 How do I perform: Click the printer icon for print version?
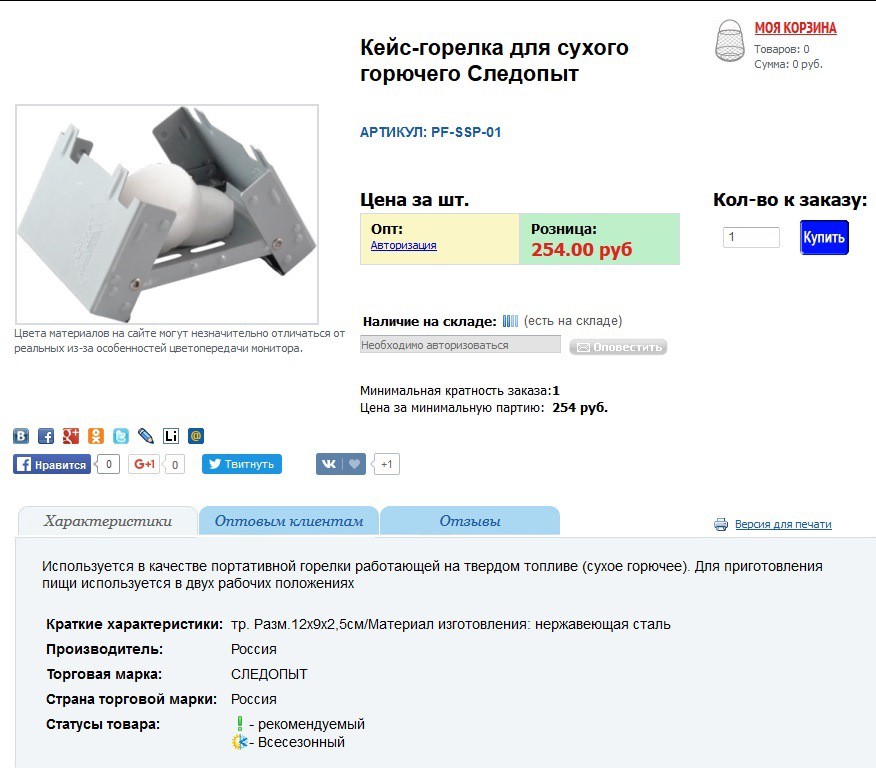click(x=721, y=524)
